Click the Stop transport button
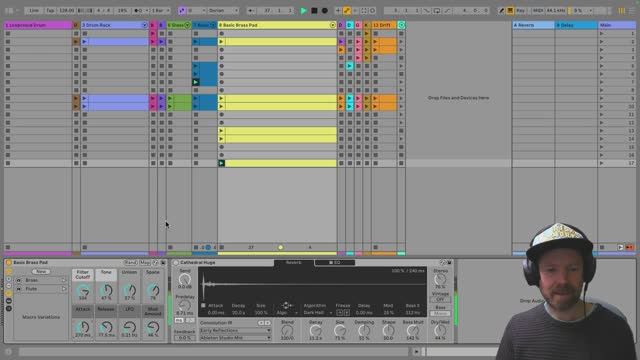640x360 pixels. coord(314,11)
